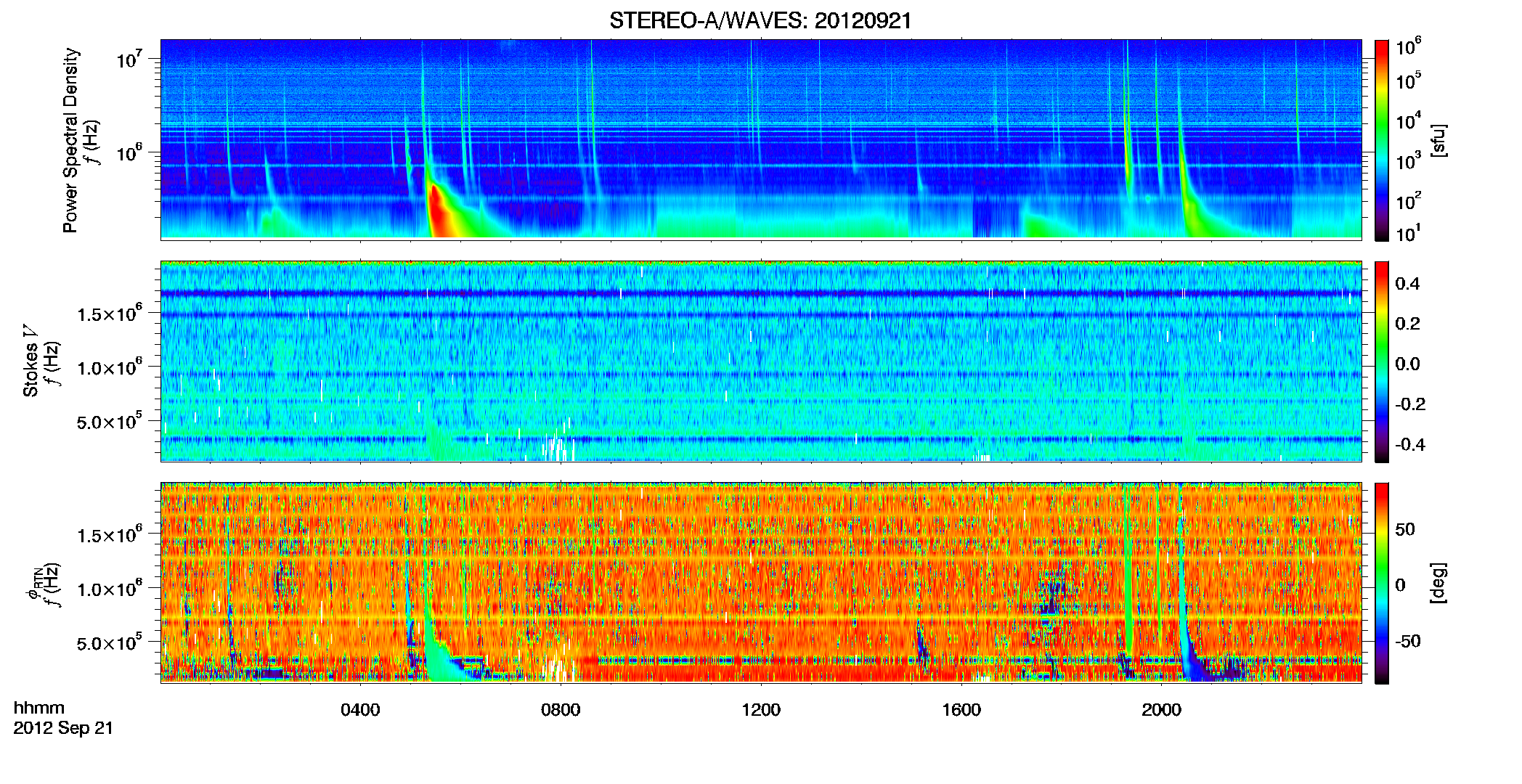Click the 0.4 value on Stokes V scale

(1407, 284)
